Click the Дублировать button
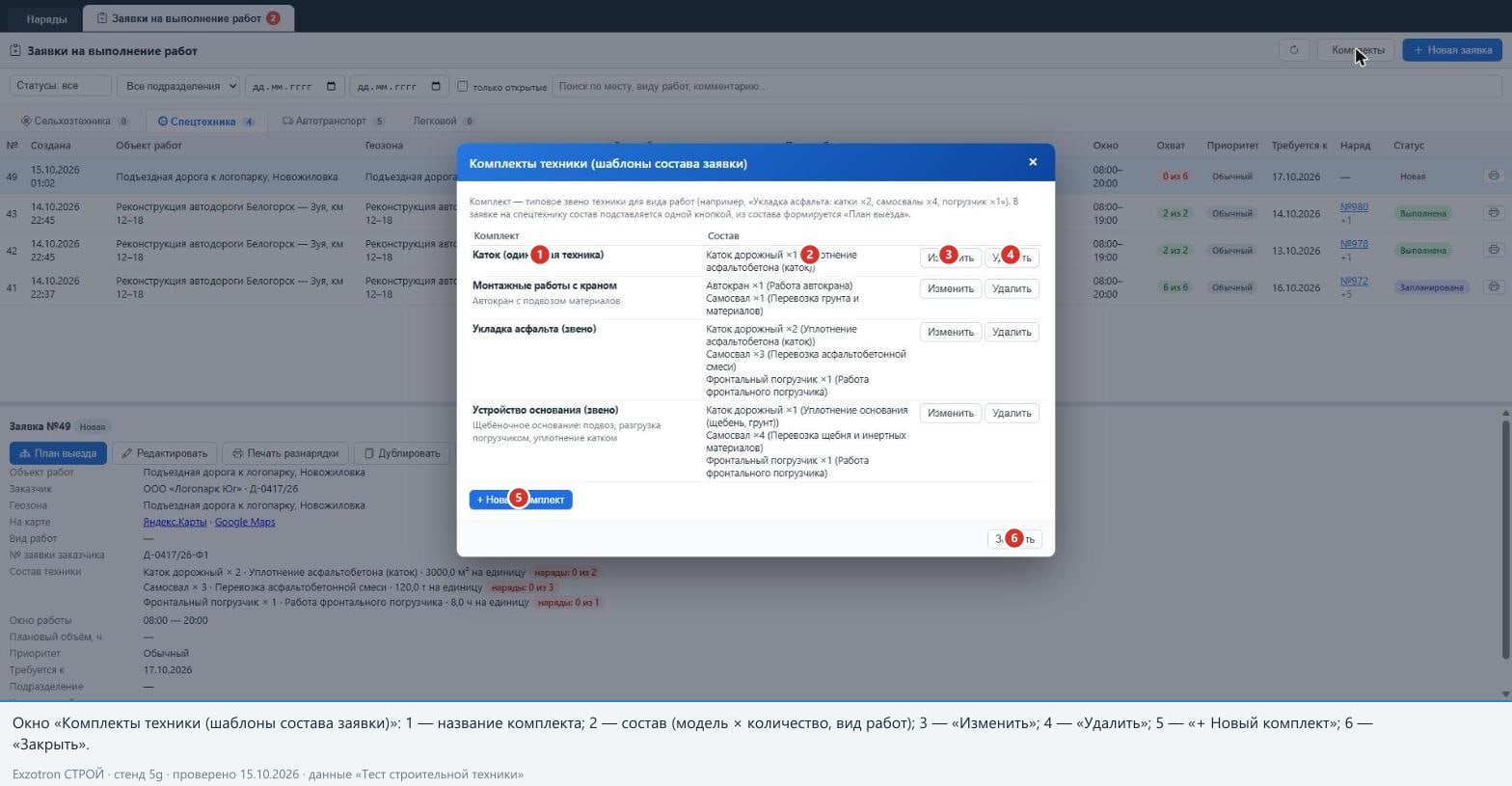The image size is (1512, 786). (x=402, y=453)
